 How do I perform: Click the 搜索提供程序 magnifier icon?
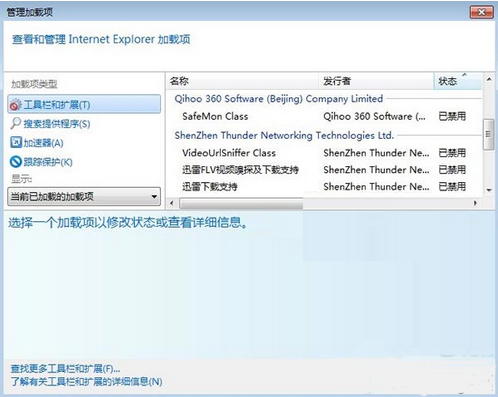click(x=16, y=124)
